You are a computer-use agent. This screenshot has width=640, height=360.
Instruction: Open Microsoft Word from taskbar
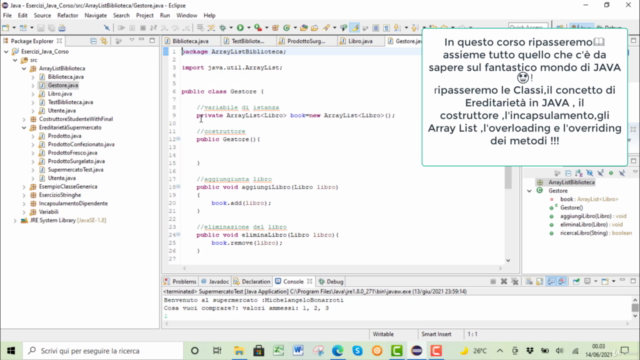pos(298,351)
